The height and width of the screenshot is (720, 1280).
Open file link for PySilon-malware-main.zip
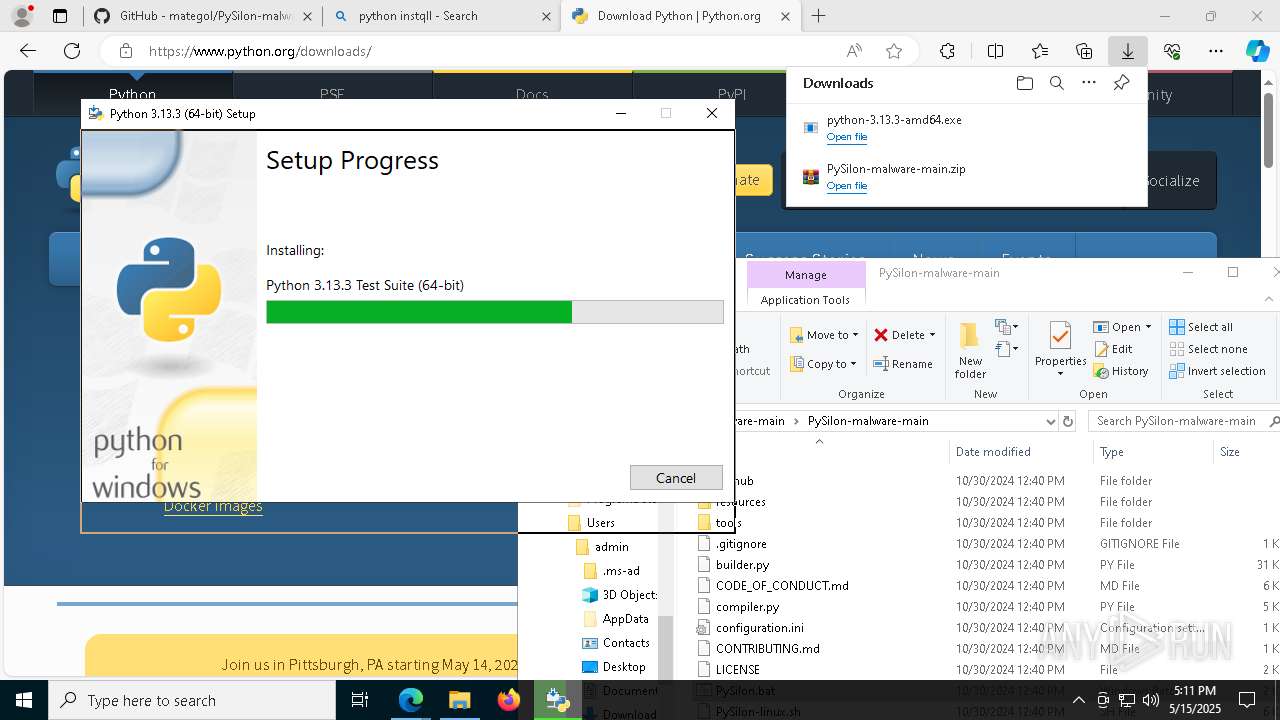[847, 186]
